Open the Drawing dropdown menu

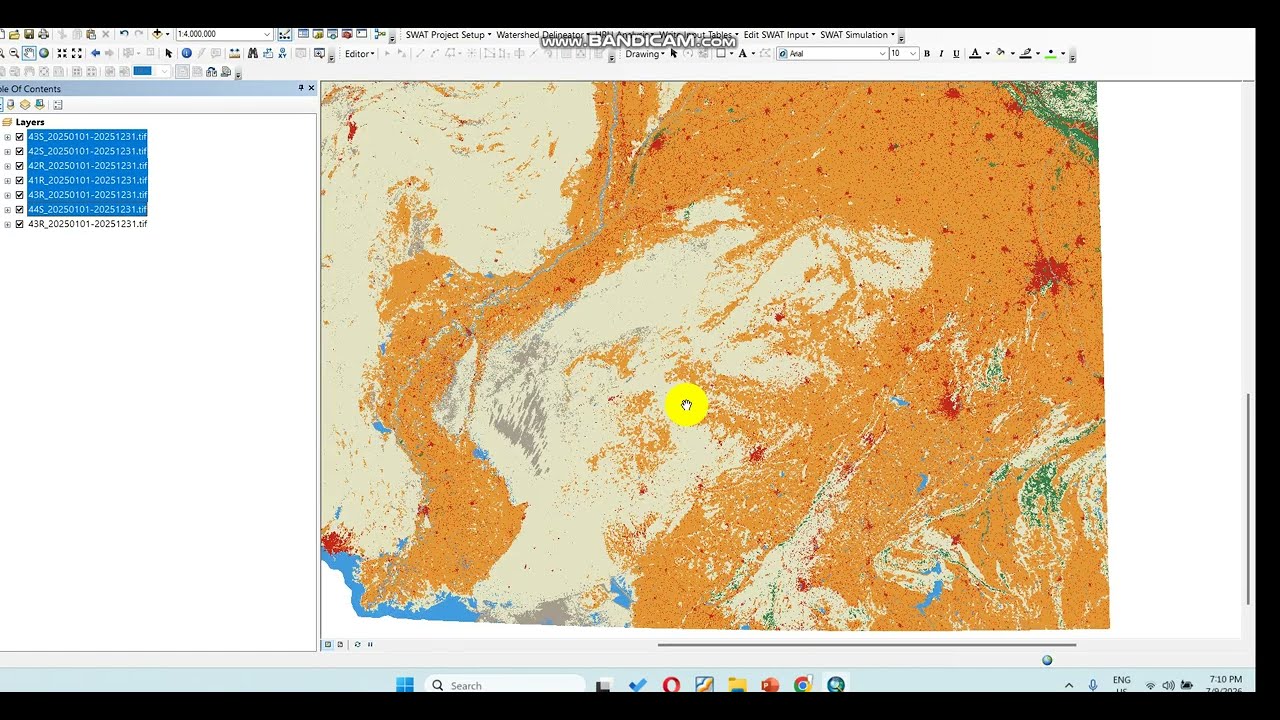(645, 54)
